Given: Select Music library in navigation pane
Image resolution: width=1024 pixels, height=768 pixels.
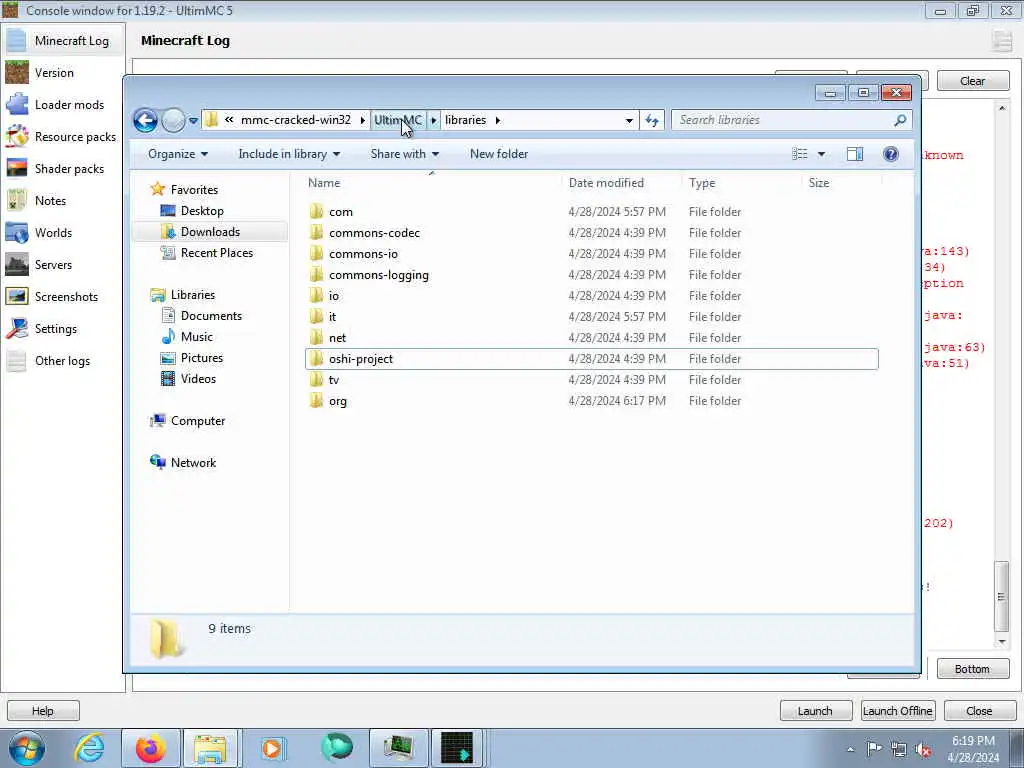Looking at the screenshot, I should pos(197,336).
